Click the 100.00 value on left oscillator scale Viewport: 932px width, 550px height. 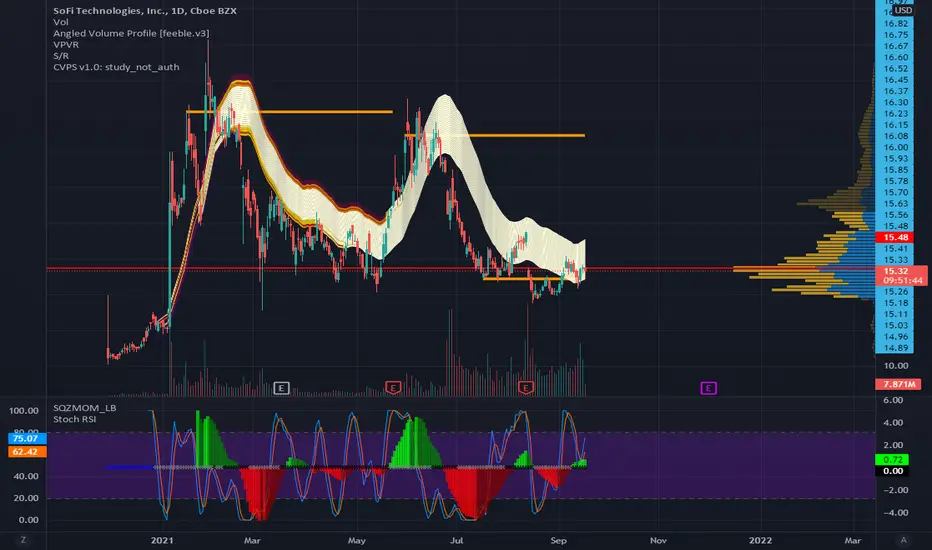(24, 411)
